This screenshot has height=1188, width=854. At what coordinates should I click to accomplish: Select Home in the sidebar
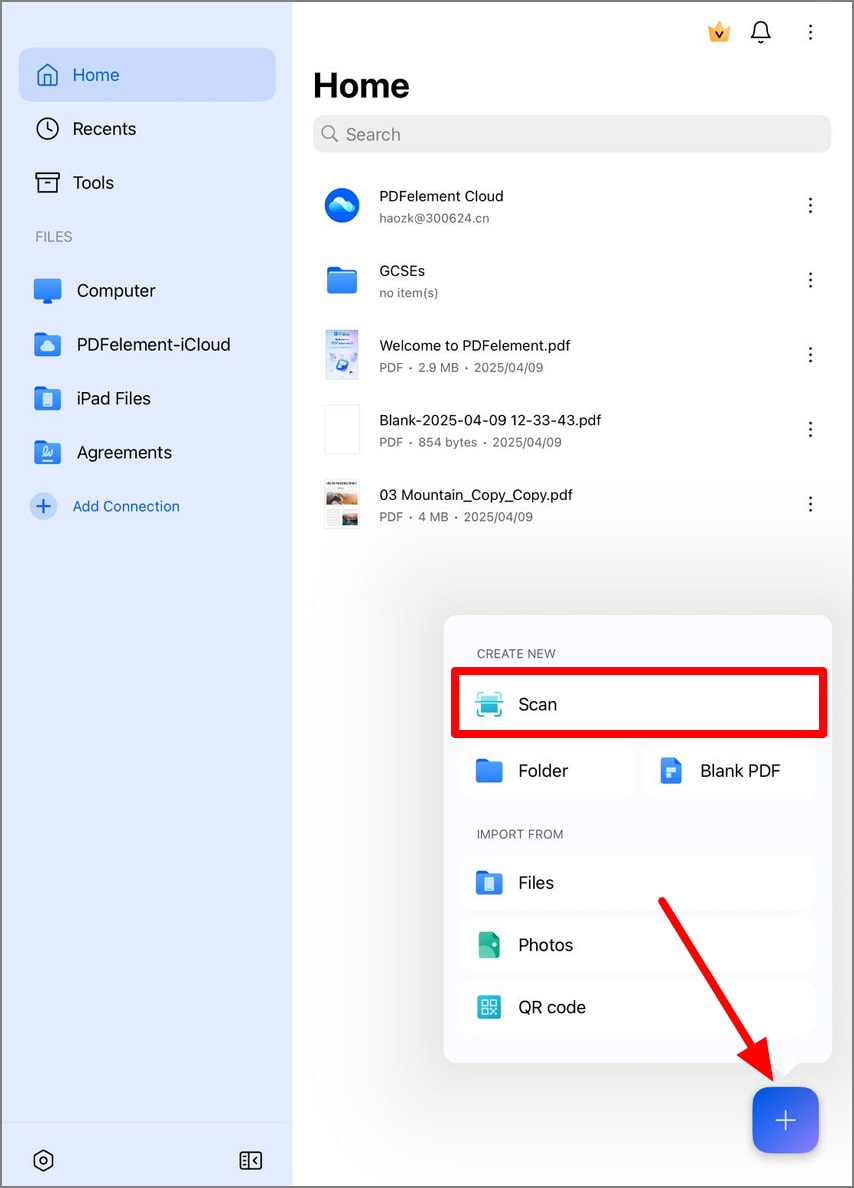tap(147, 75)
